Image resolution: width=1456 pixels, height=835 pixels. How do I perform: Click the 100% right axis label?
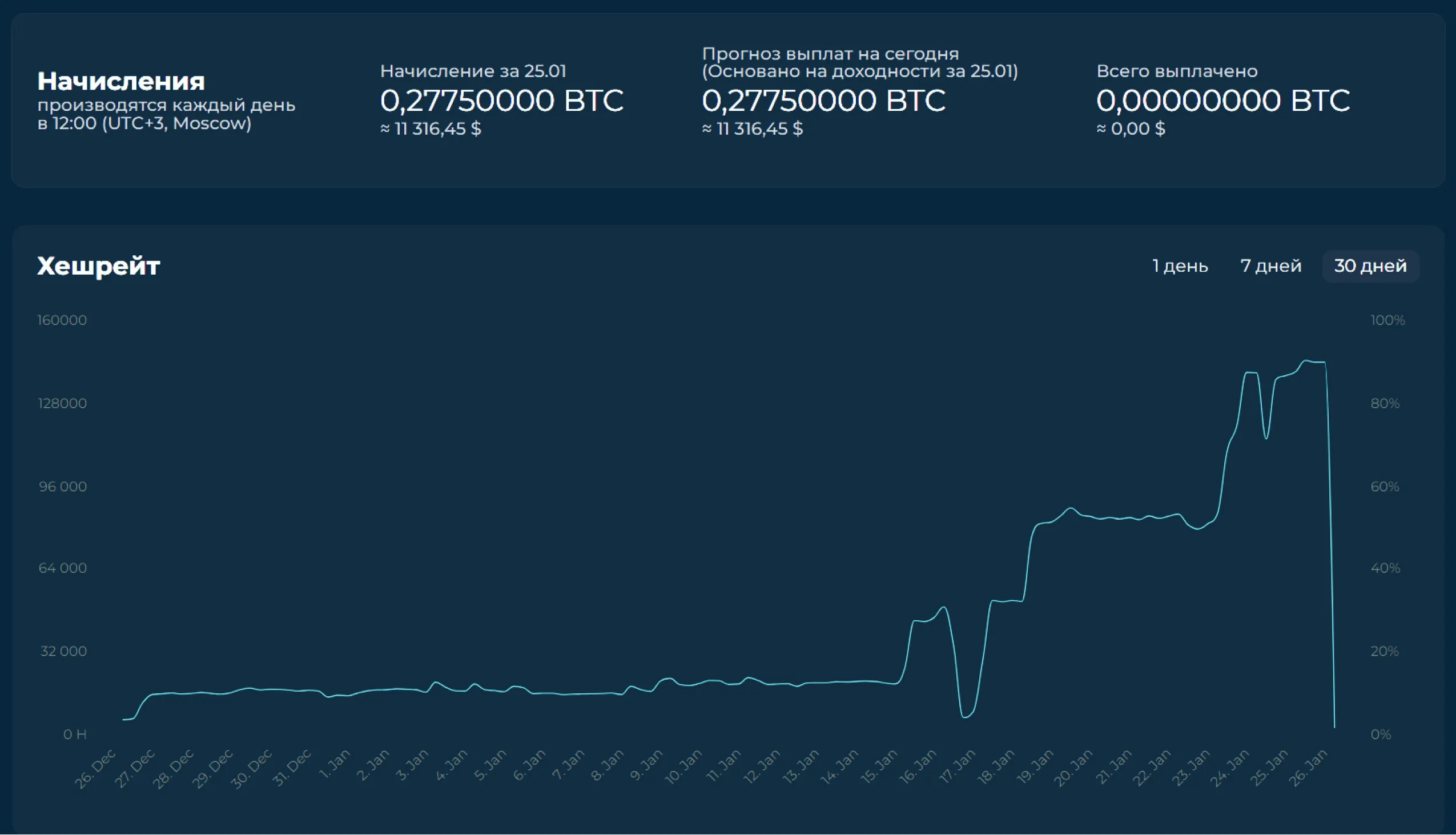click(1387, 320)
